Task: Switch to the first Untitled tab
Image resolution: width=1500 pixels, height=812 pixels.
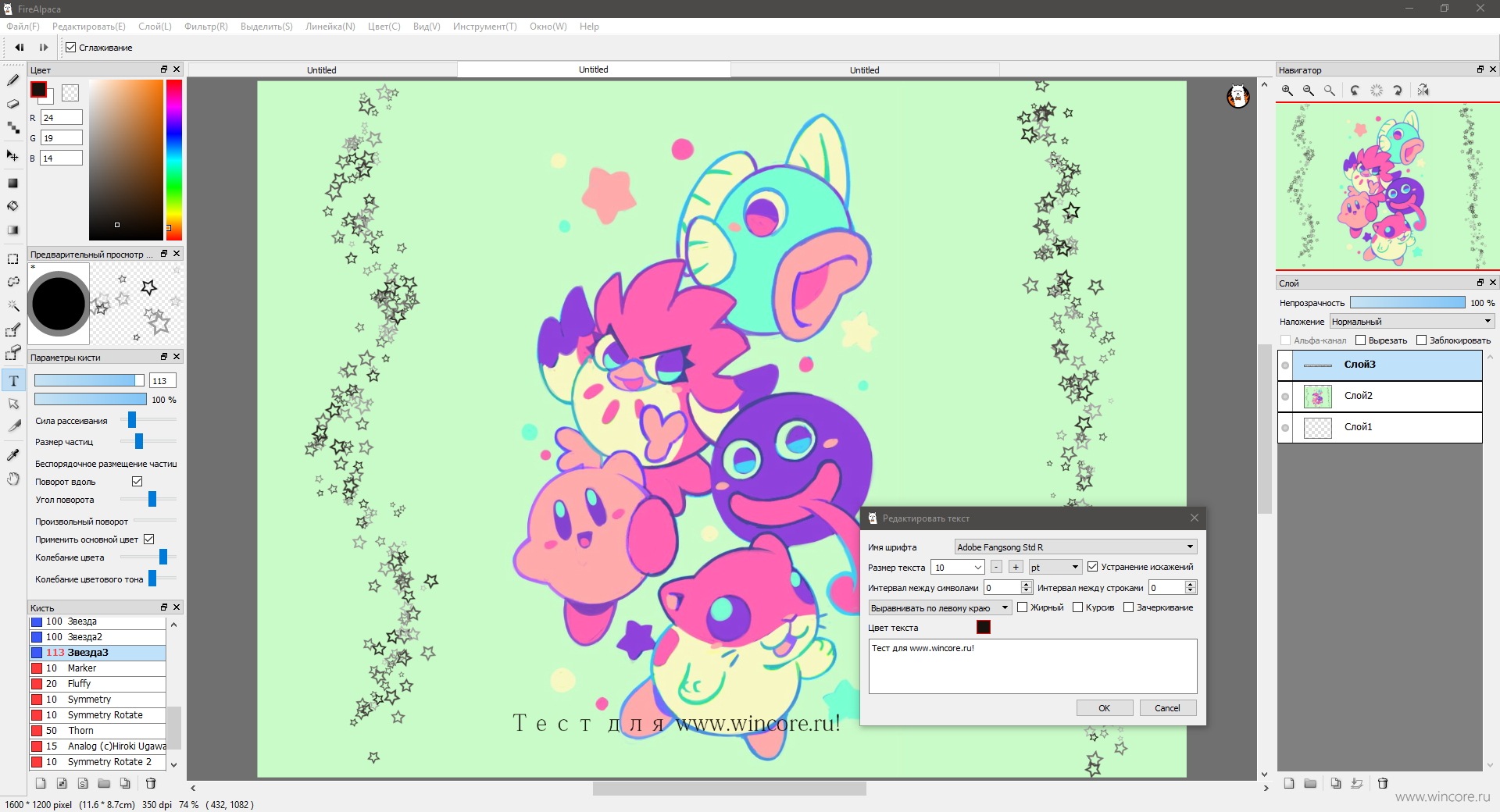Action: point(321,70)
